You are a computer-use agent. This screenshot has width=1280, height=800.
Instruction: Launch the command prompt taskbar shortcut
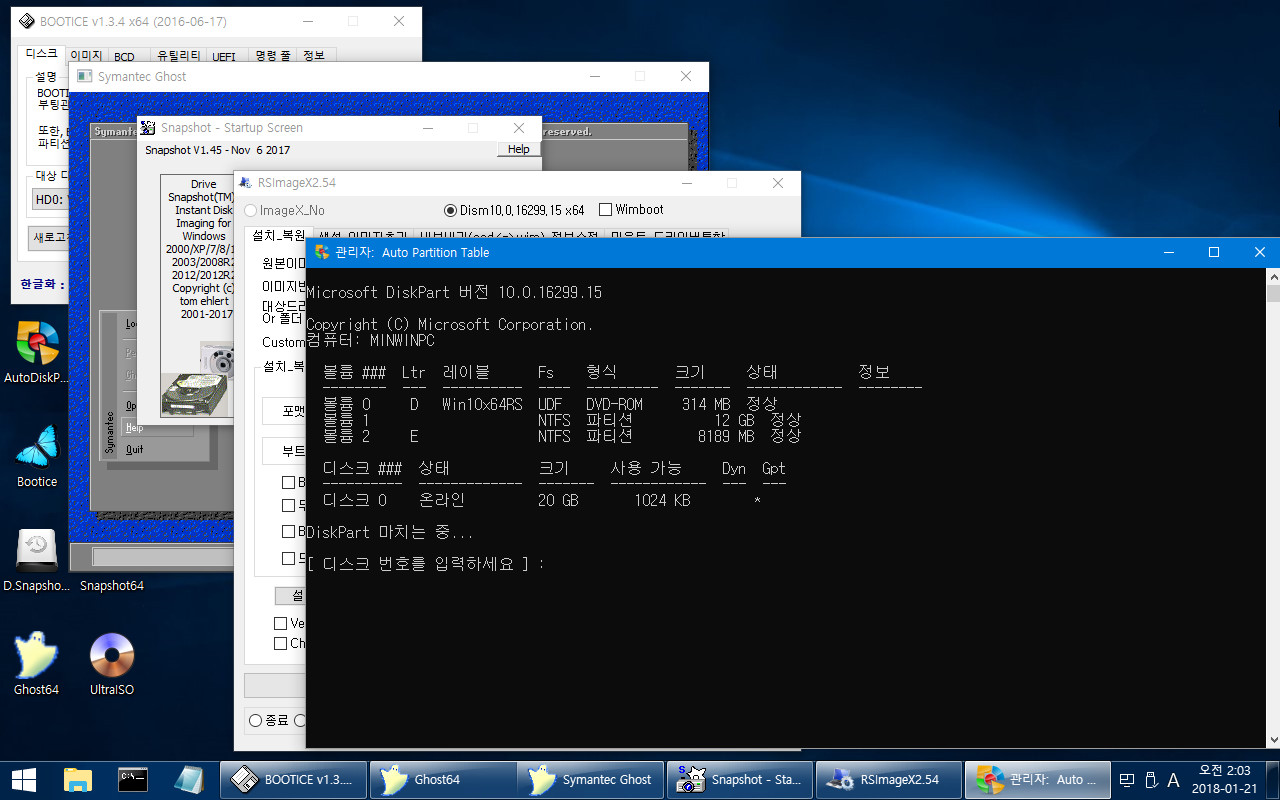coord(133,779)
